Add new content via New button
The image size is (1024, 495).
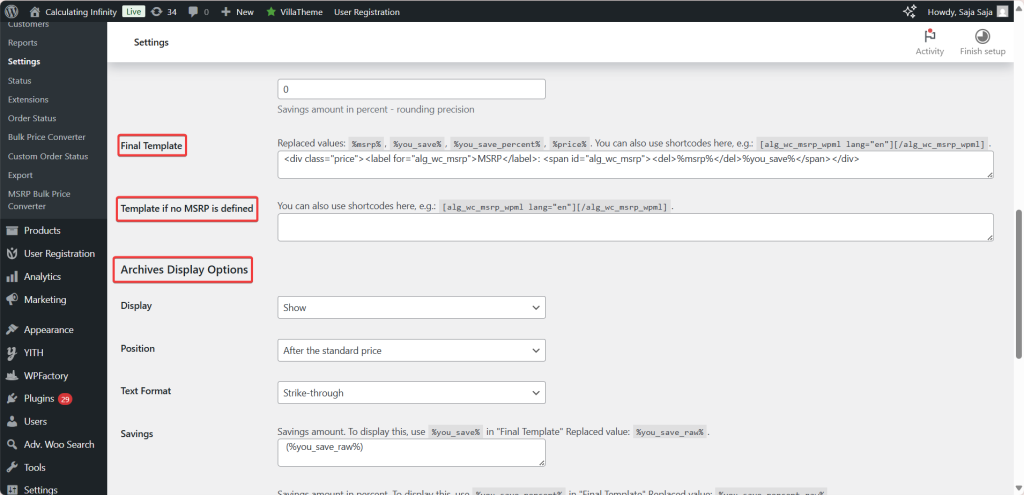point(238,12)
